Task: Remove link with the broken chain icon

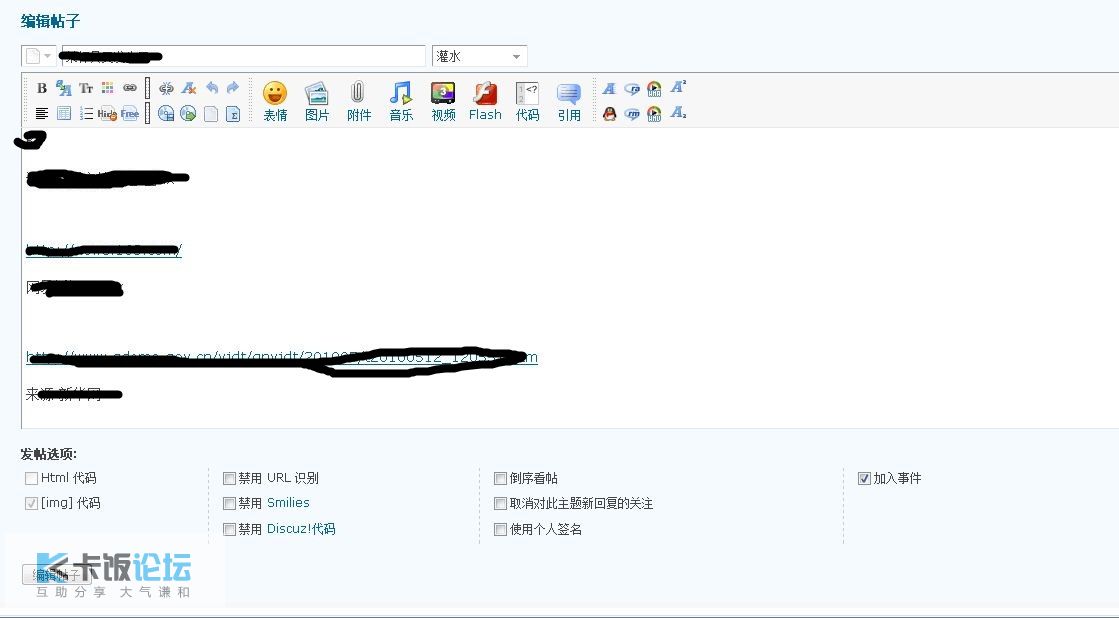Action: (166, 88)
